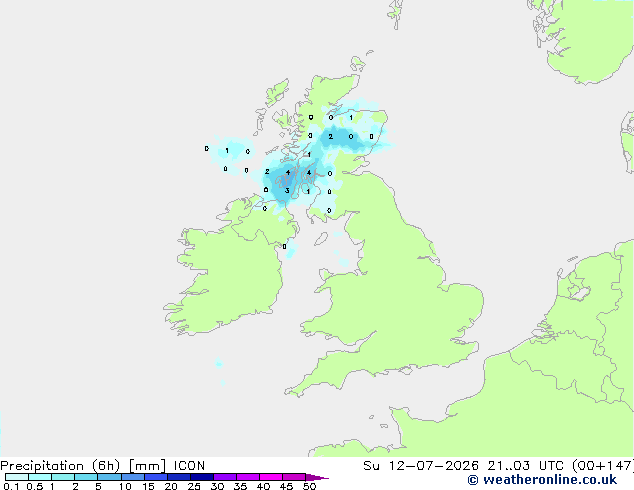The height and width of the screenshot is (490, 634).
Task: Click the 'ICON' model name label
Action: (189, 466)
